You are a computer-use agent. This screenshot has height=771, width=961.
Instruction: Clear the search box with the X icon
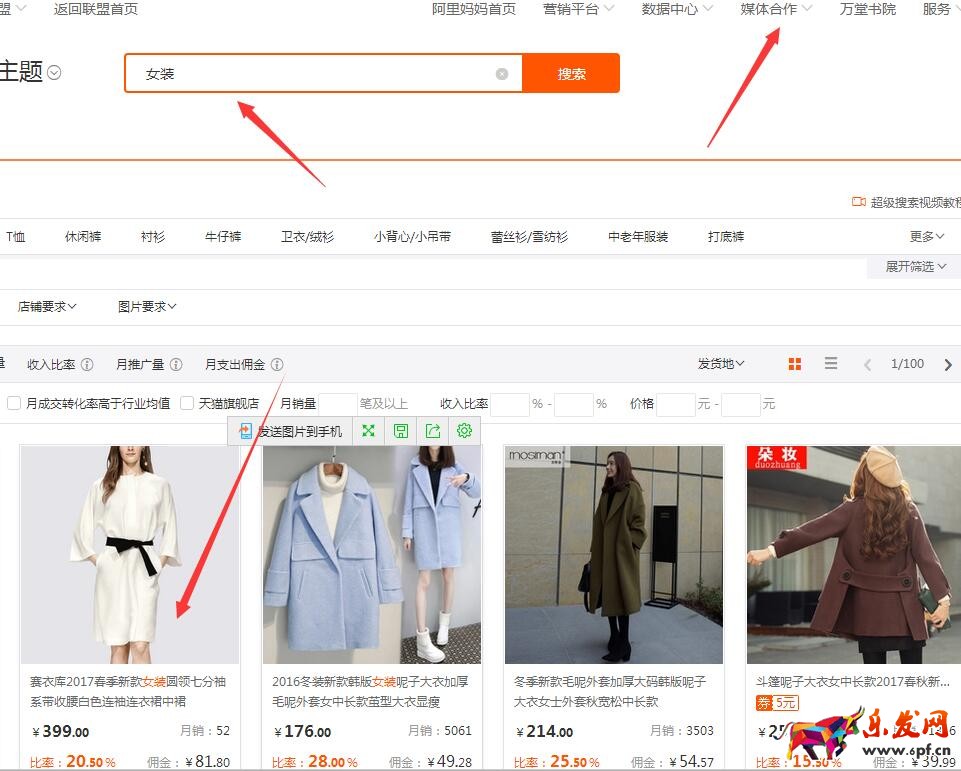(502, 74)
